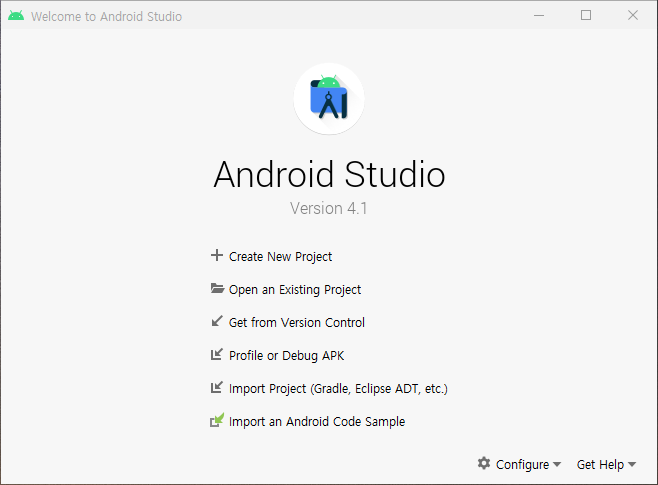Screen dimensions: 658x485
Task: Open an Existing Project
Action: tap(295, 289)
